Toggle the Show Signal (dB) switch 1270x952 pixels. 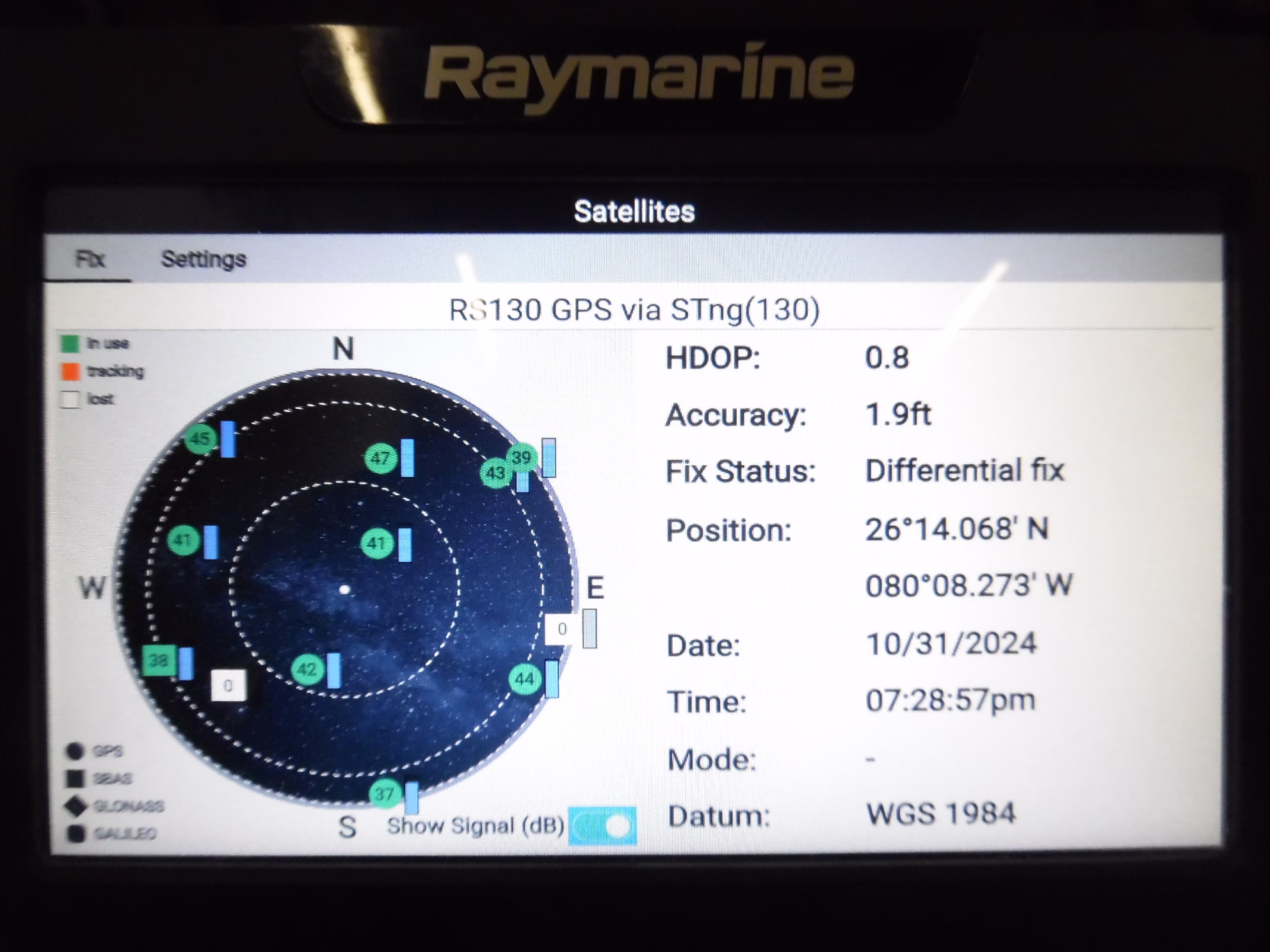point(602,825)
